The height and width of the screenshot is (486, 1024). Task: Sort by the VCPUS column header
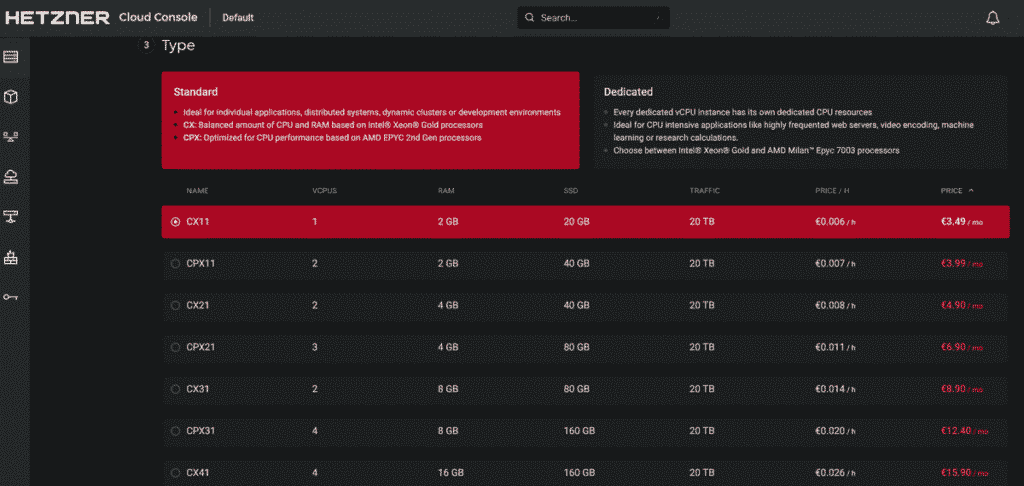(325, 191)
